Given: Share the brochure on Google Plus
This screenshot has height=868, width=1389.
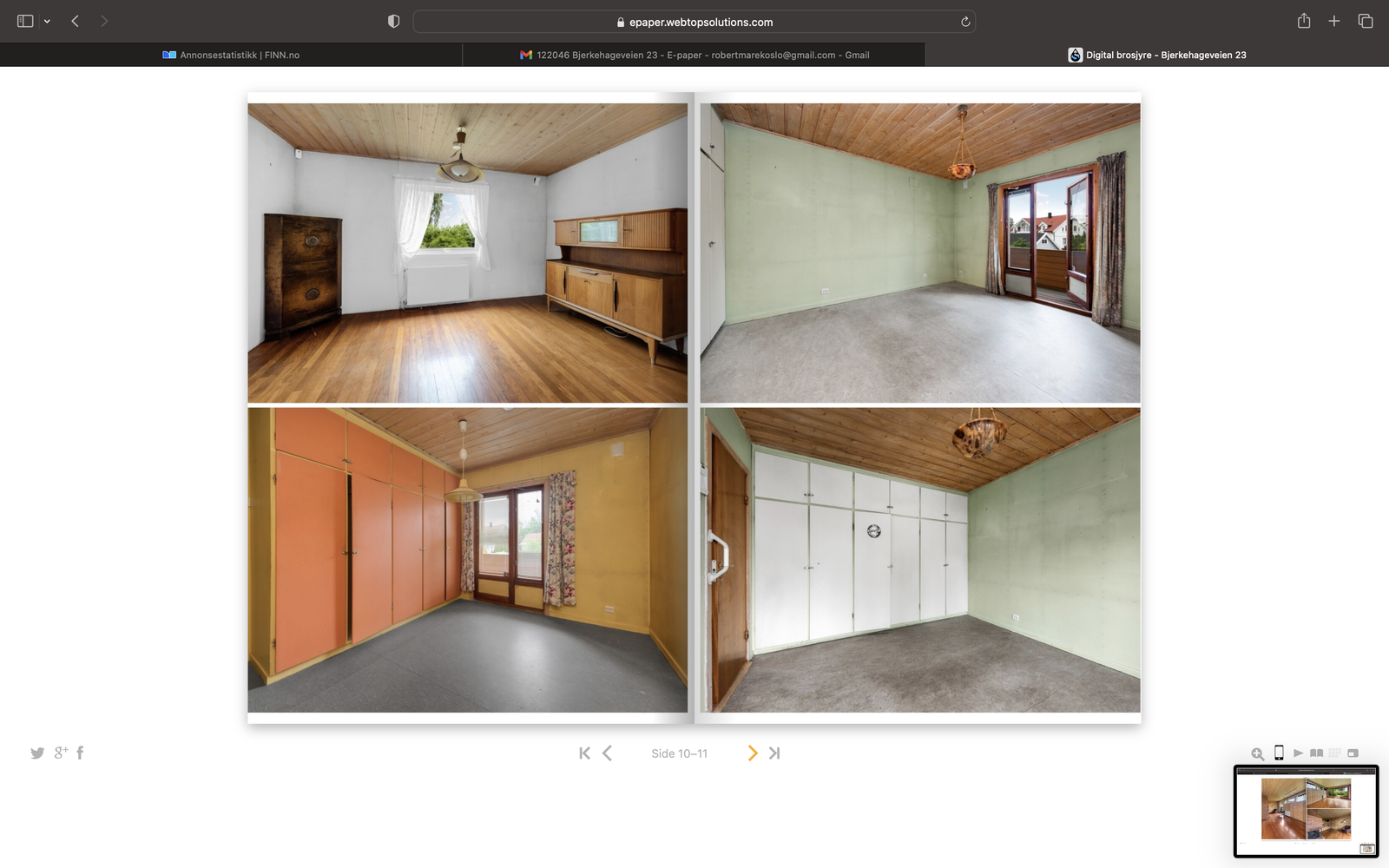Looking at the screenshot, I should pos(61,753).
